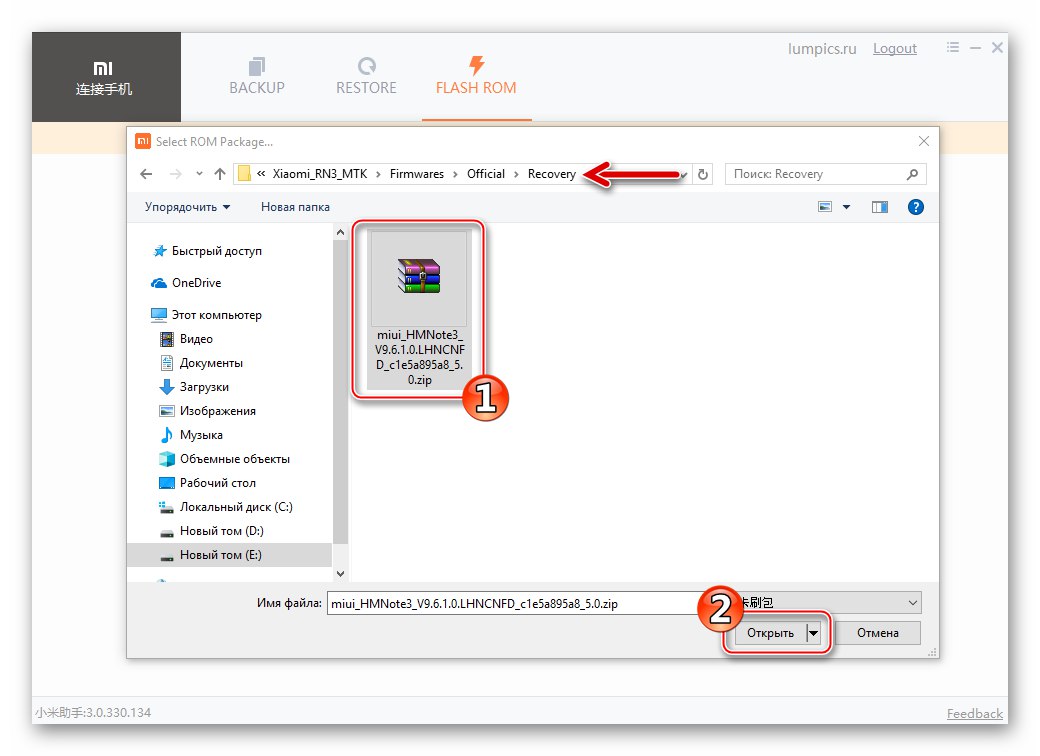Click the Документы document icon
Image resolution: width=1040 pixels, height=756 pixels.
click(x=167, y=363)
